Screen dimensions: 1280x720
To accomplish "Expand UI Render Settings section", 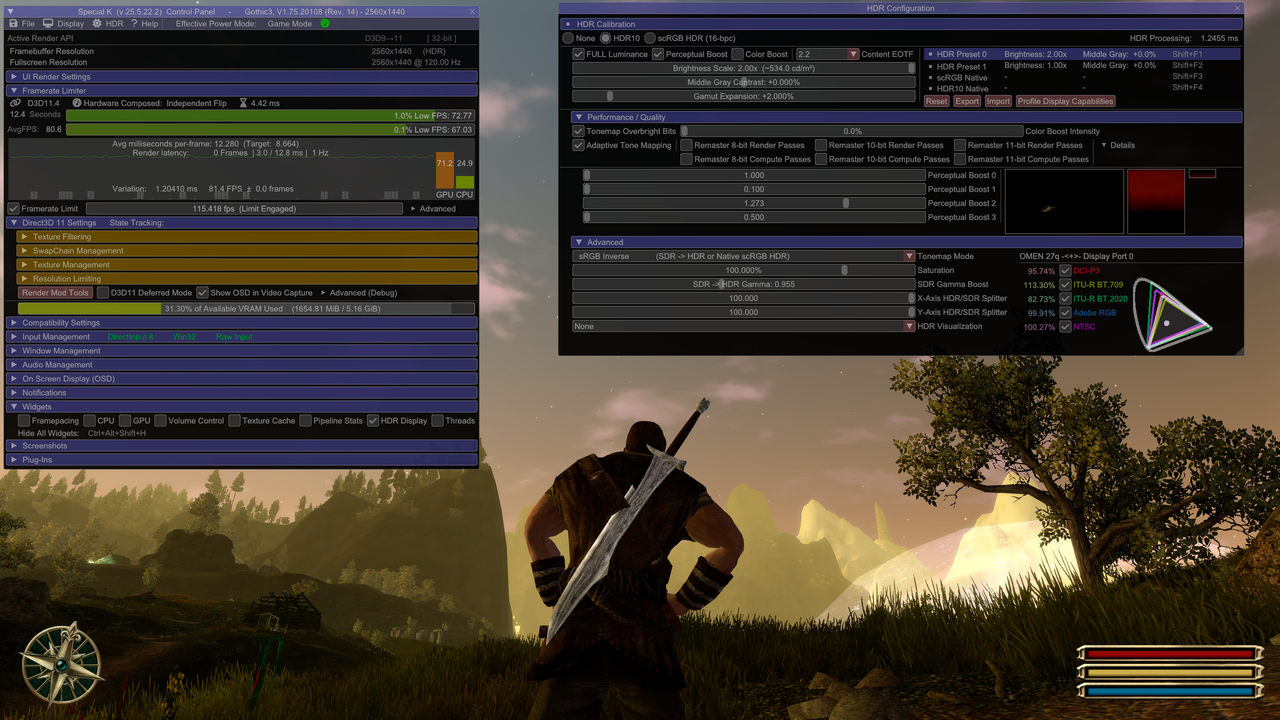I will (242, 77).
